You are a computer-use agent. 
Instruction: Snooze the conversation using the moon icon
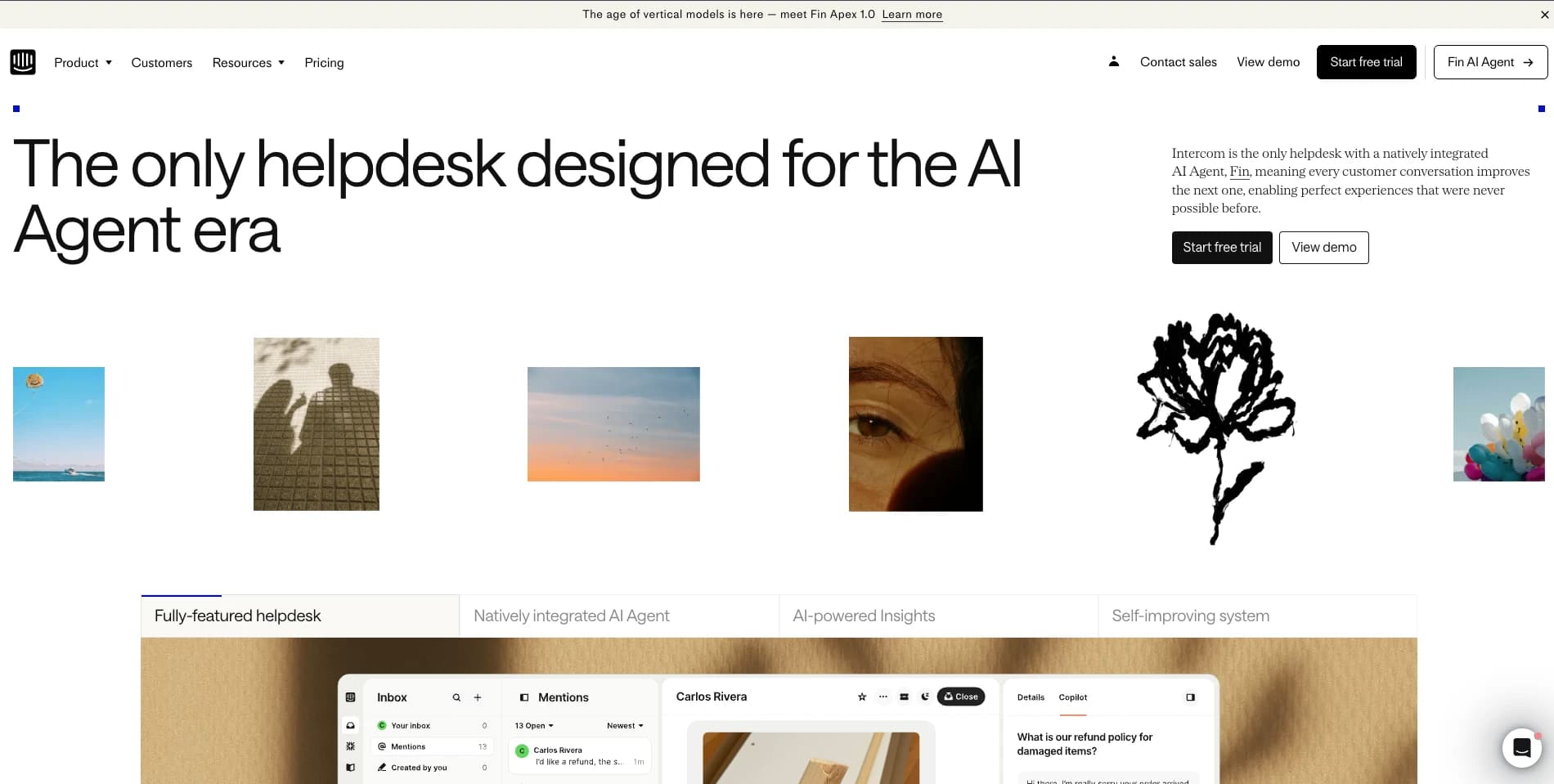coord(925,697)
